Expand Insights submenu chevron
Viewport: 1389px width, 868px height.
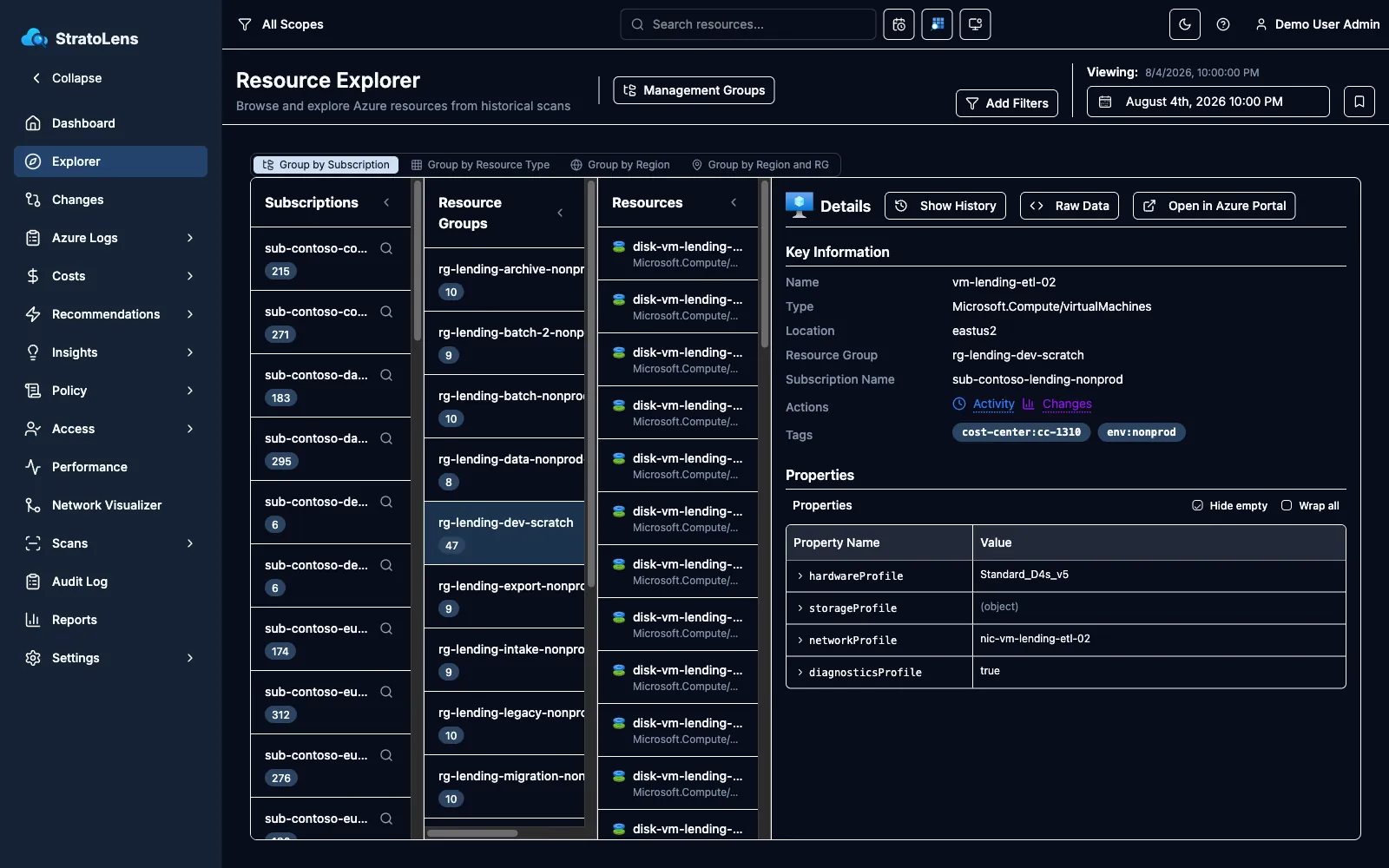pos(190,352)
